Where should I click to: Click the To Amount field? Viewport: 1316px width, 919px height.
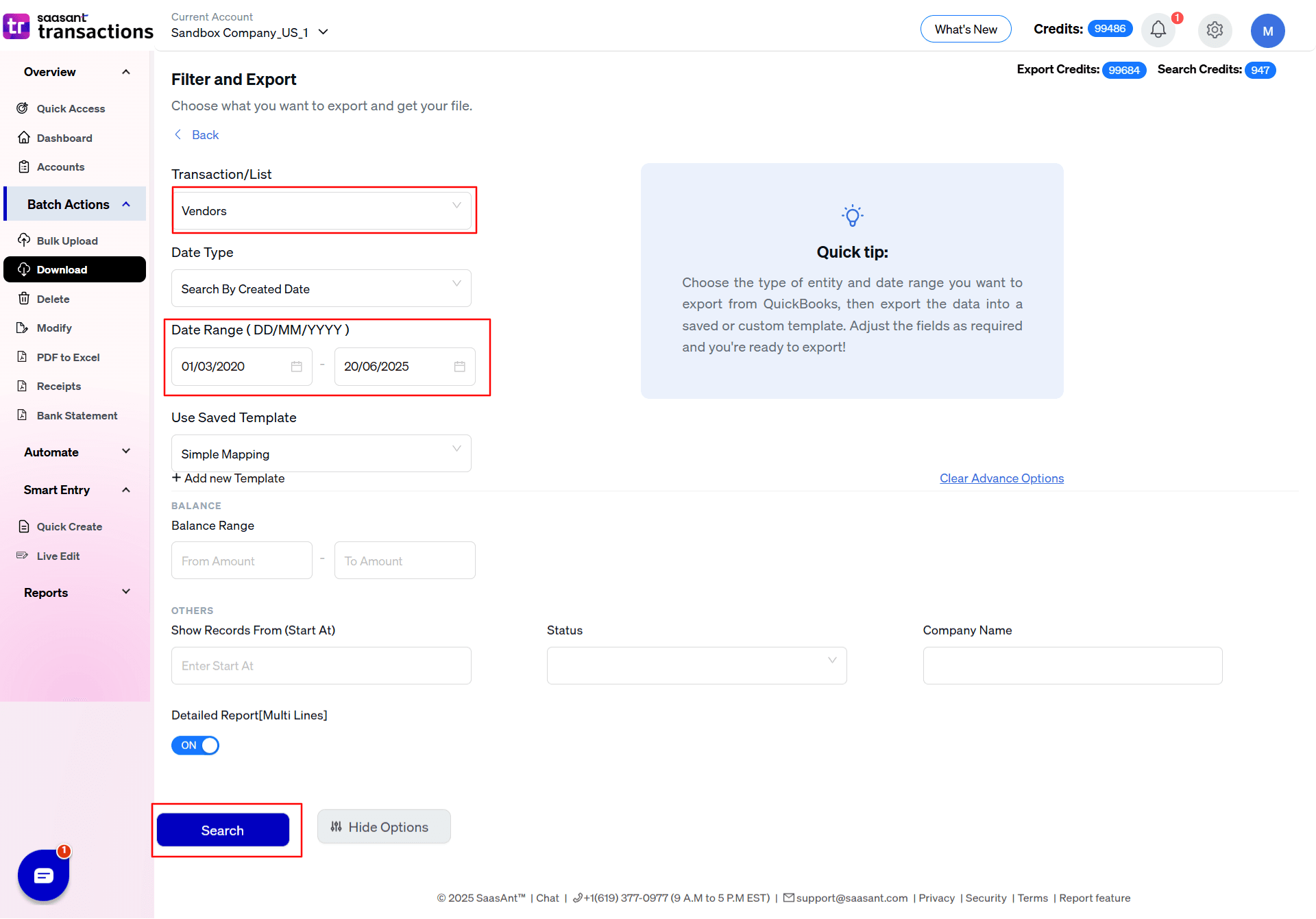click(404, 561)
